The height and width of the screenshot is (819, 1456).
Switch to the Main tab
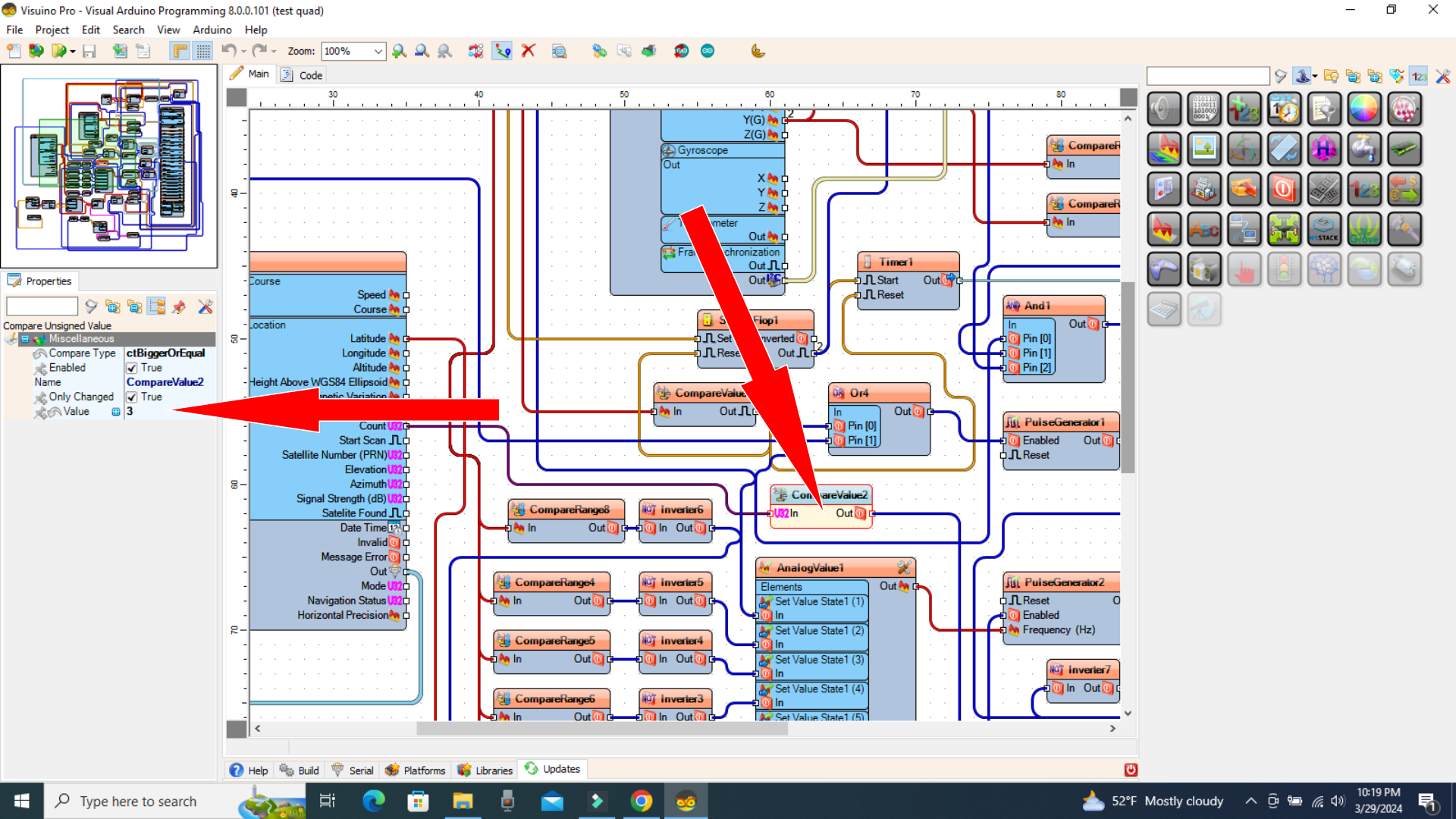point(249,74)
